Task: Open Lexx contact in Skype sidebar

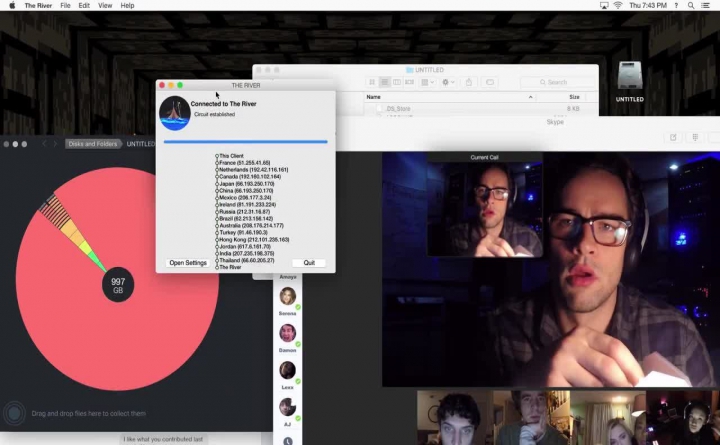Action: coord(288,374)
